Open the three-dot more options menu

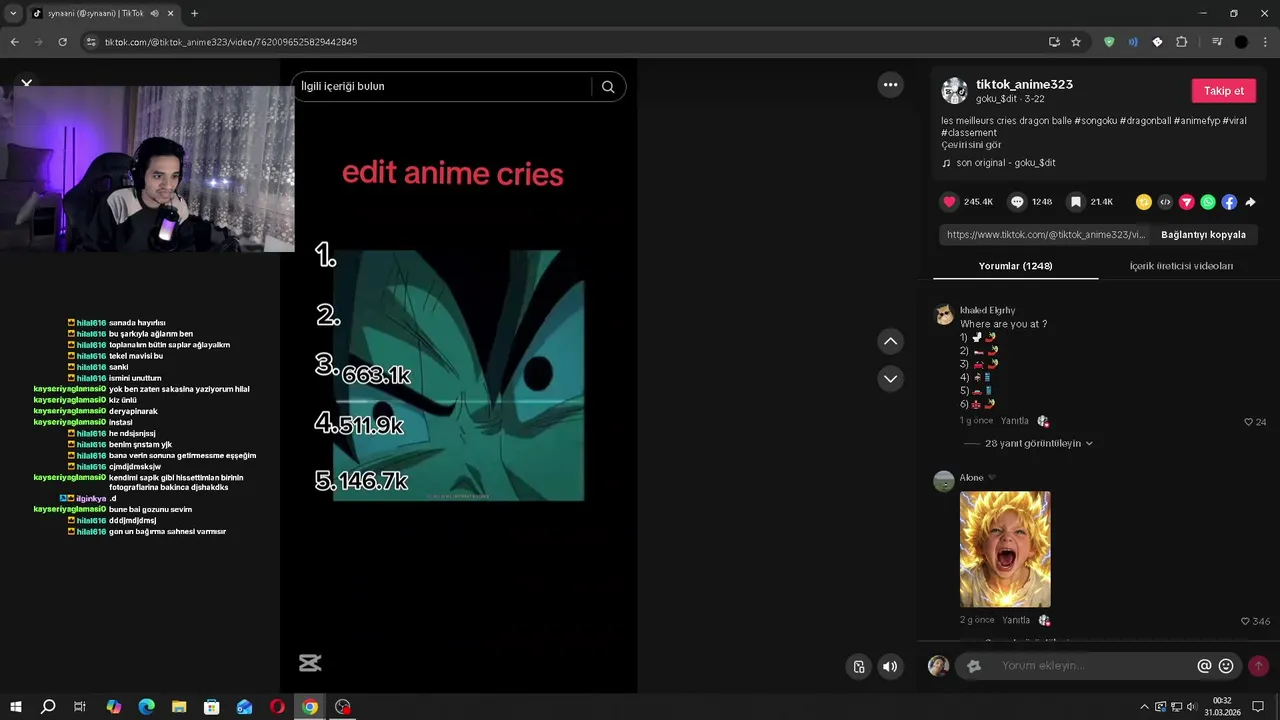pyautogui.click(x=890, y=85)
